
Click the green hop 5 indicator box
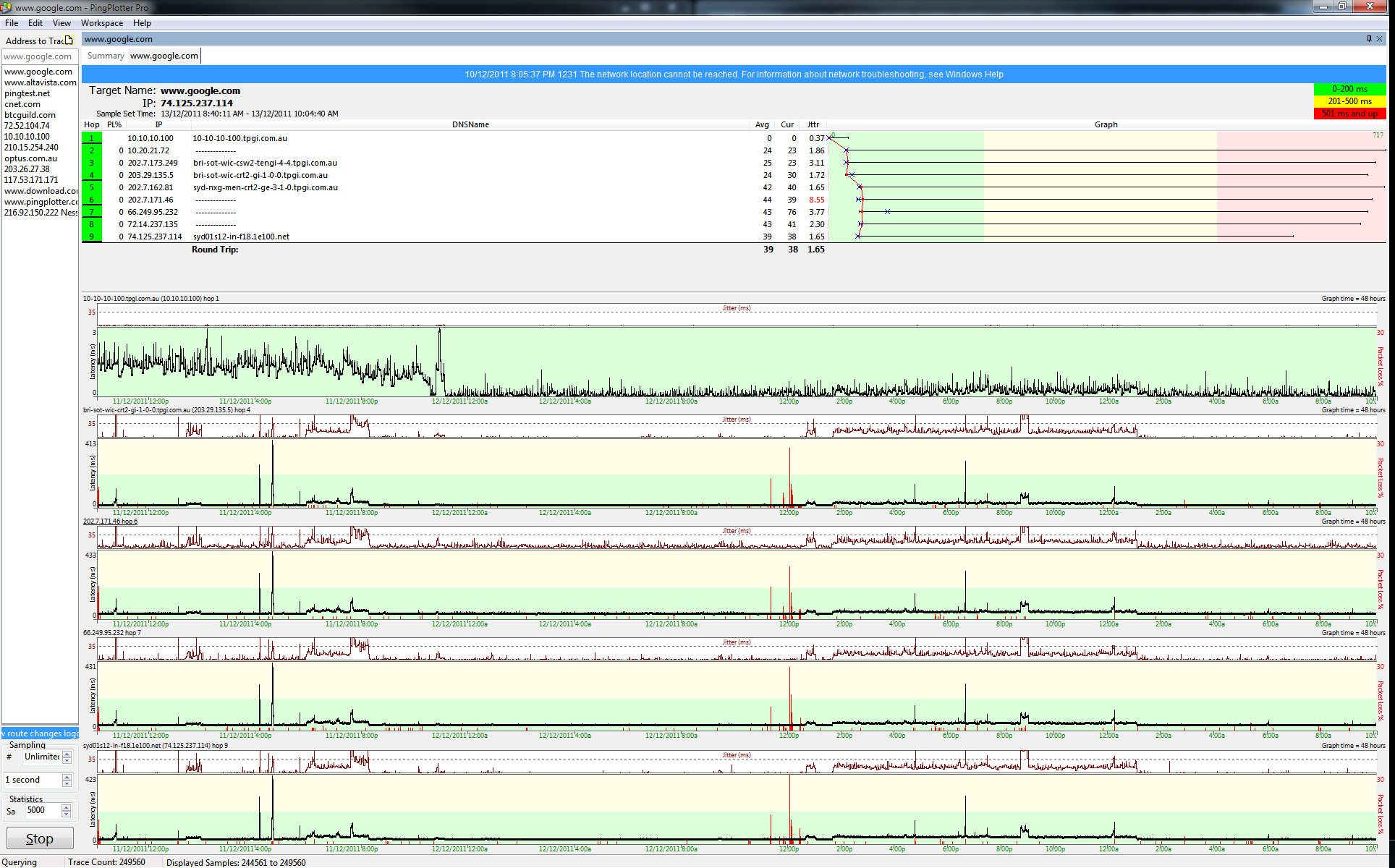91,187
